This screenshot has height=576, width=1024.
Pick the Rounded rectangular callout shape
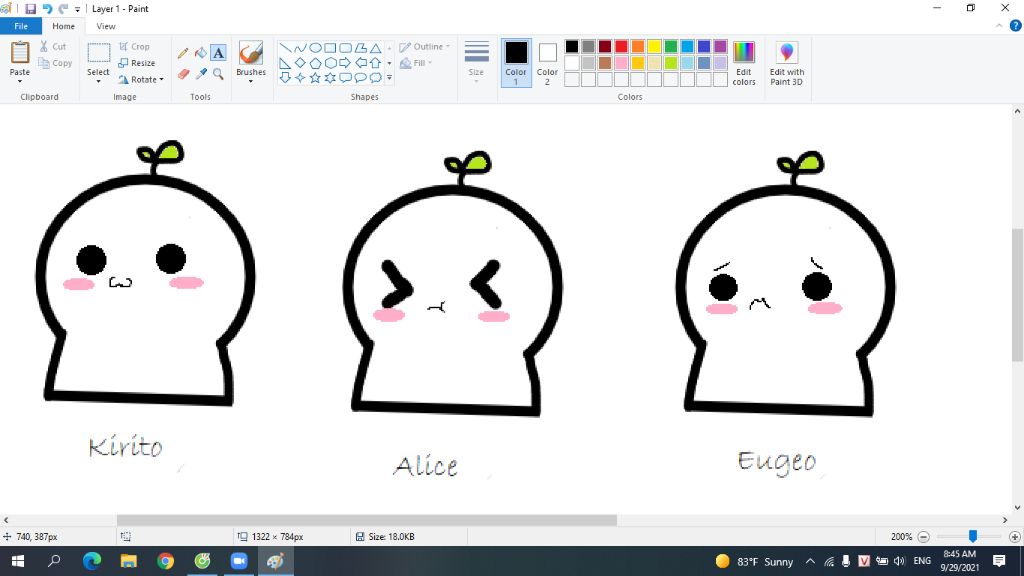(x=345, y=78)
